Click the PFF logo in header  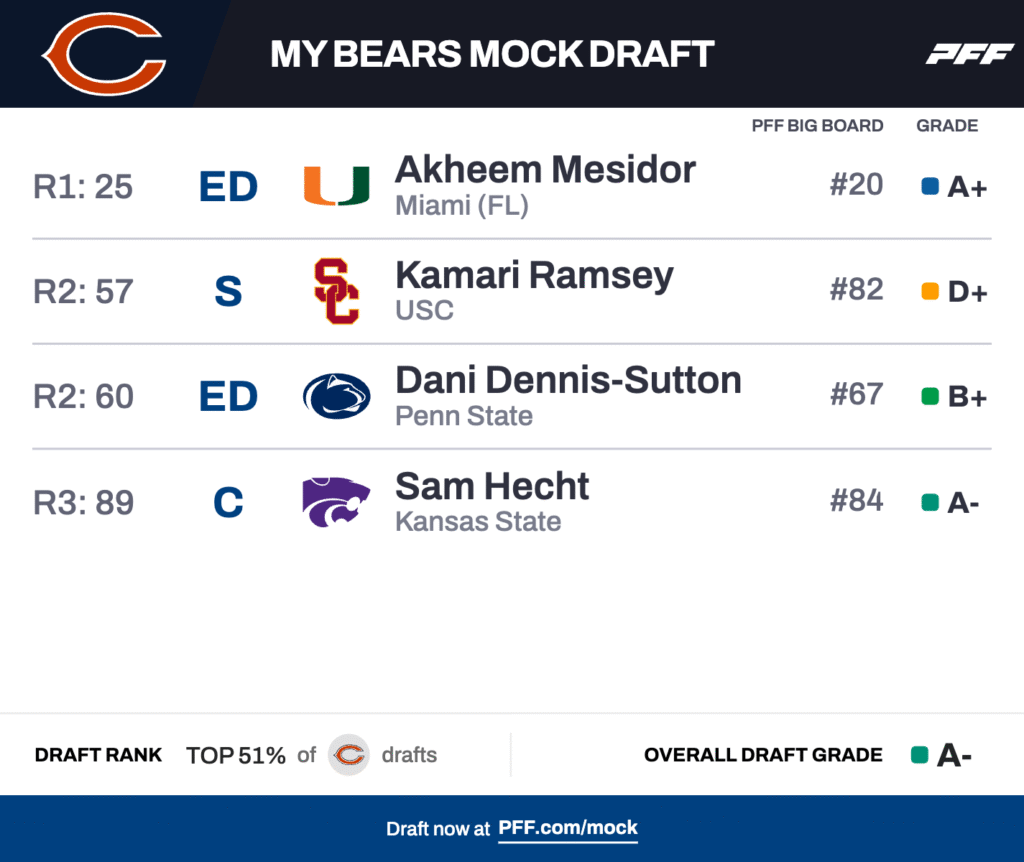coord(969,54)
